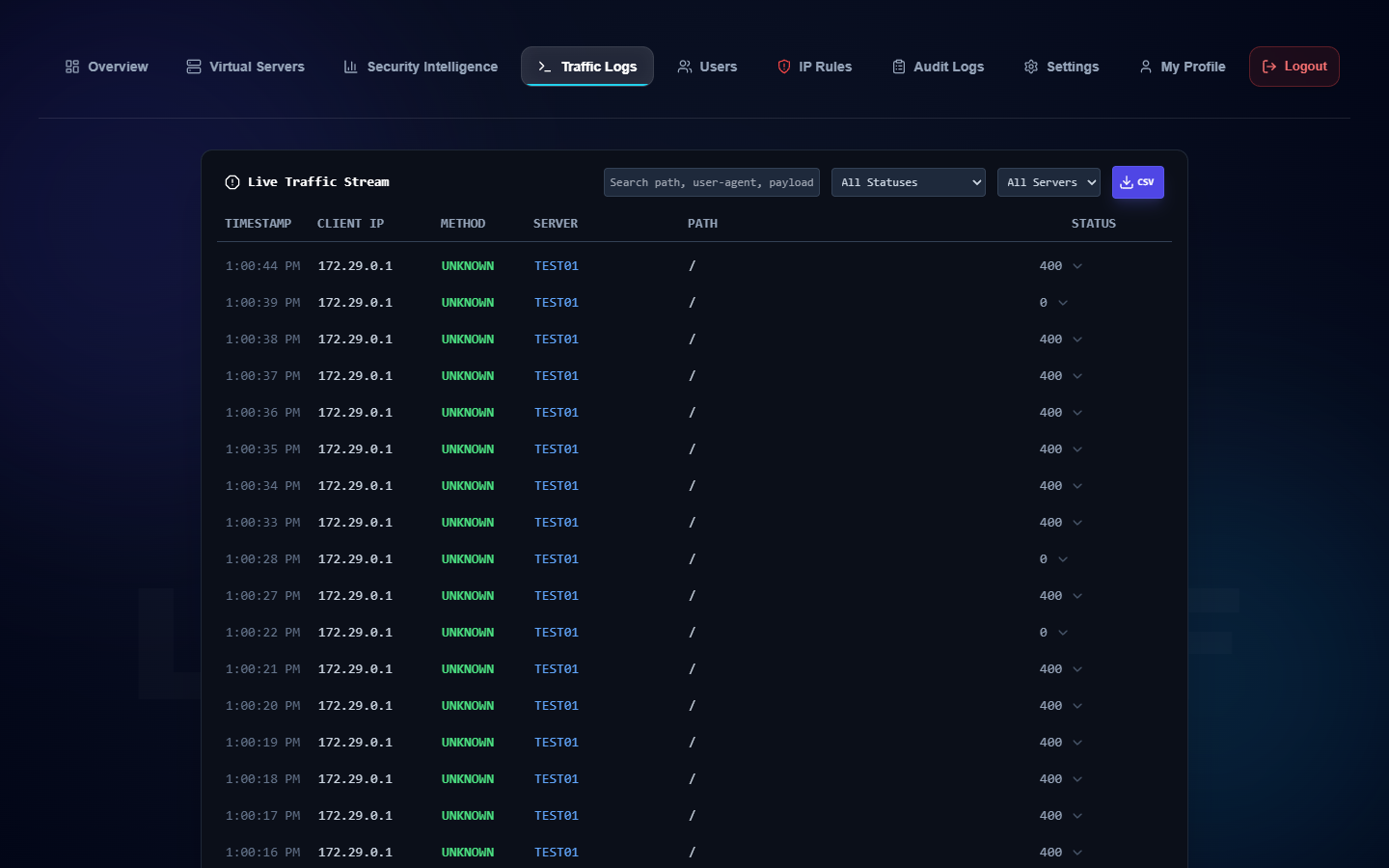Expand the 1:00:21 PM log row chevron

pos(1077,669)
